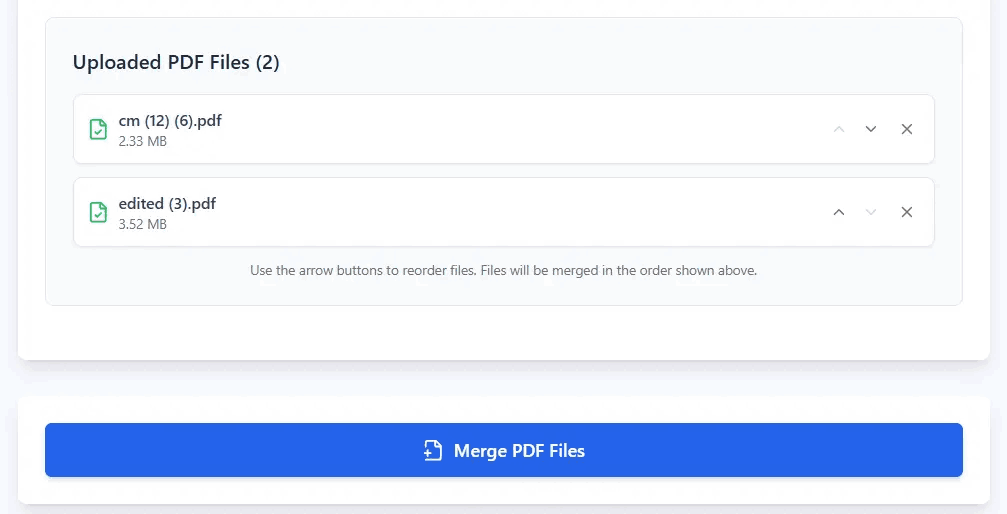This screenshot has height=514, width=1007.
Task: Click the green file icon beside edited (3).pdf
Action: (x=98, y=212)
